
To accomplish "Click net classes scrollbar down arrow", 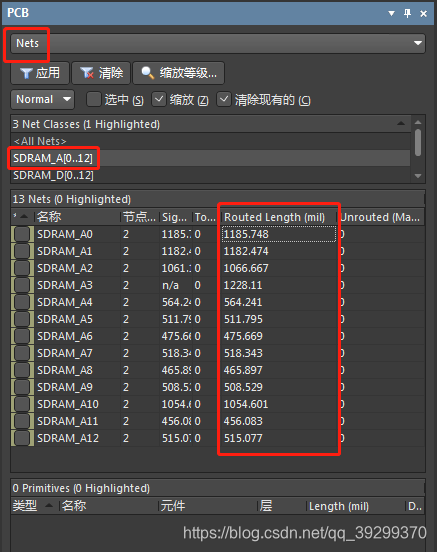I will (x=418, y=176).
